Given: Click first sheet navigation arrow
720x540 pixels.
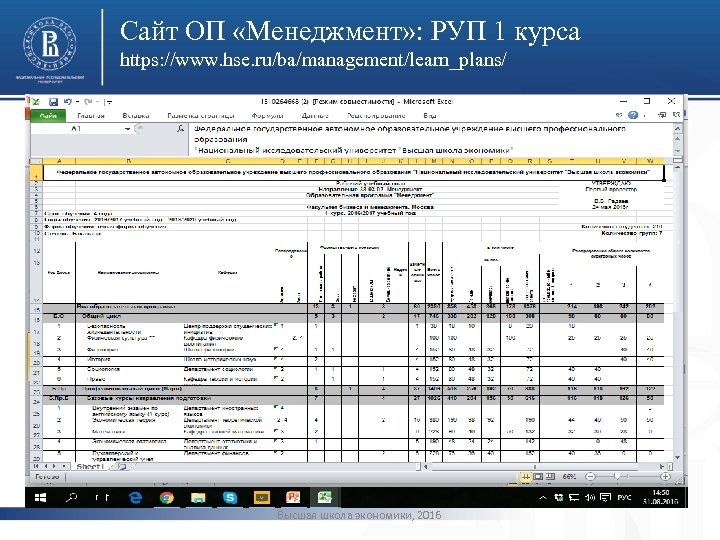Looking at the screenshot, I should (x=36, y=466).
